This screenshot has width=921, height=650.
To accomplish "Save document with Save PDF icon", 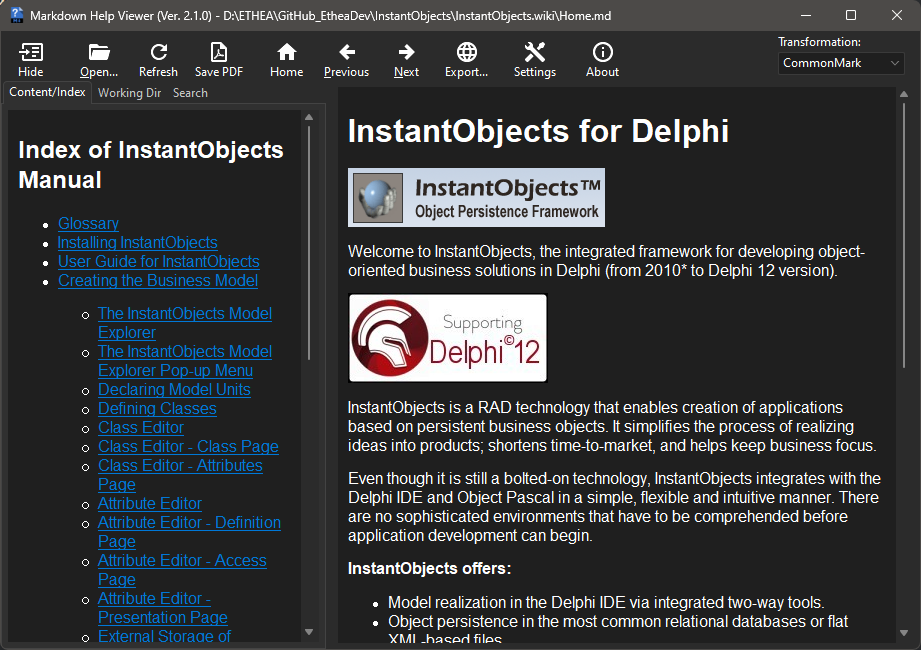I will point(219,52).
